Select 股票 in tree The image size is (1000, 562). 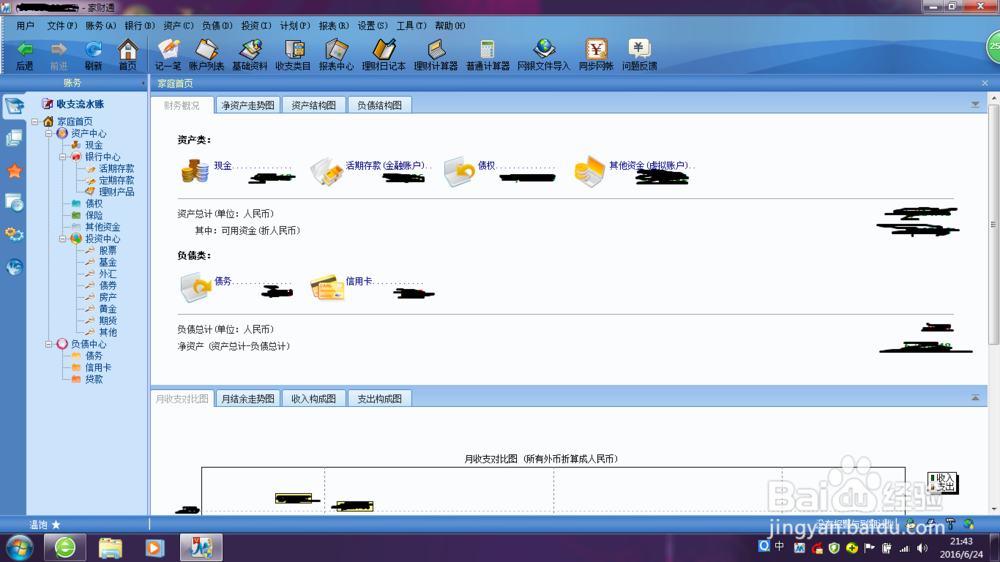[108, 251]
